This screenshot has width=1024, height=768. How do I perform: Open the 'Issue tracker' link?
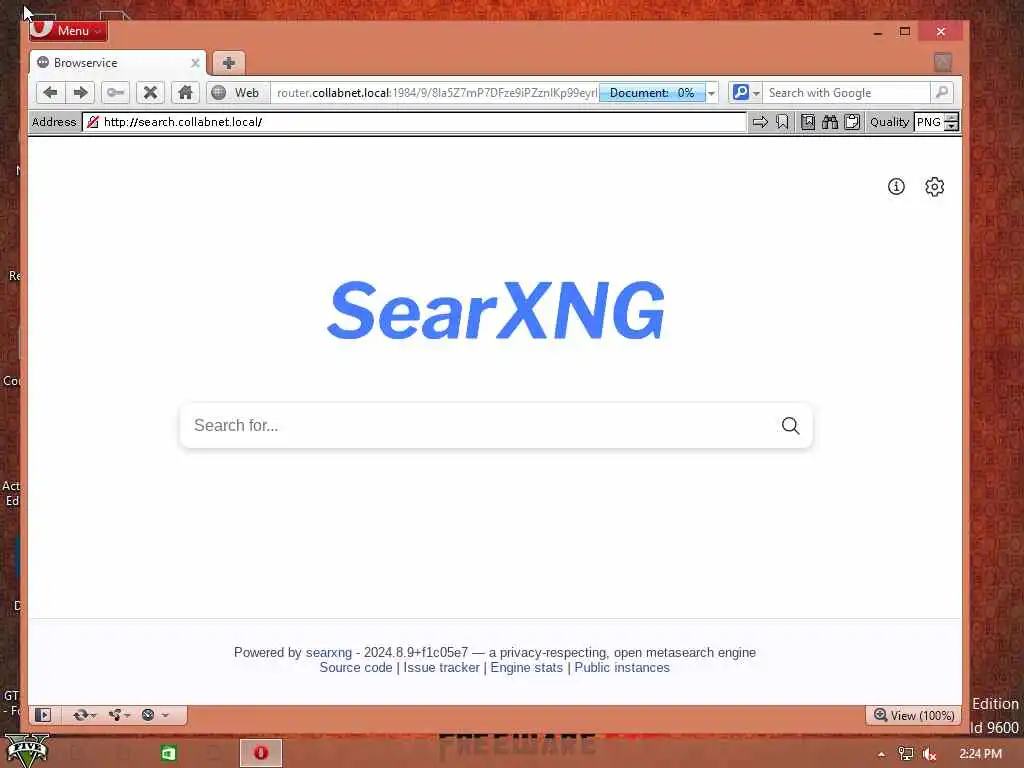[x=441, y=667]
